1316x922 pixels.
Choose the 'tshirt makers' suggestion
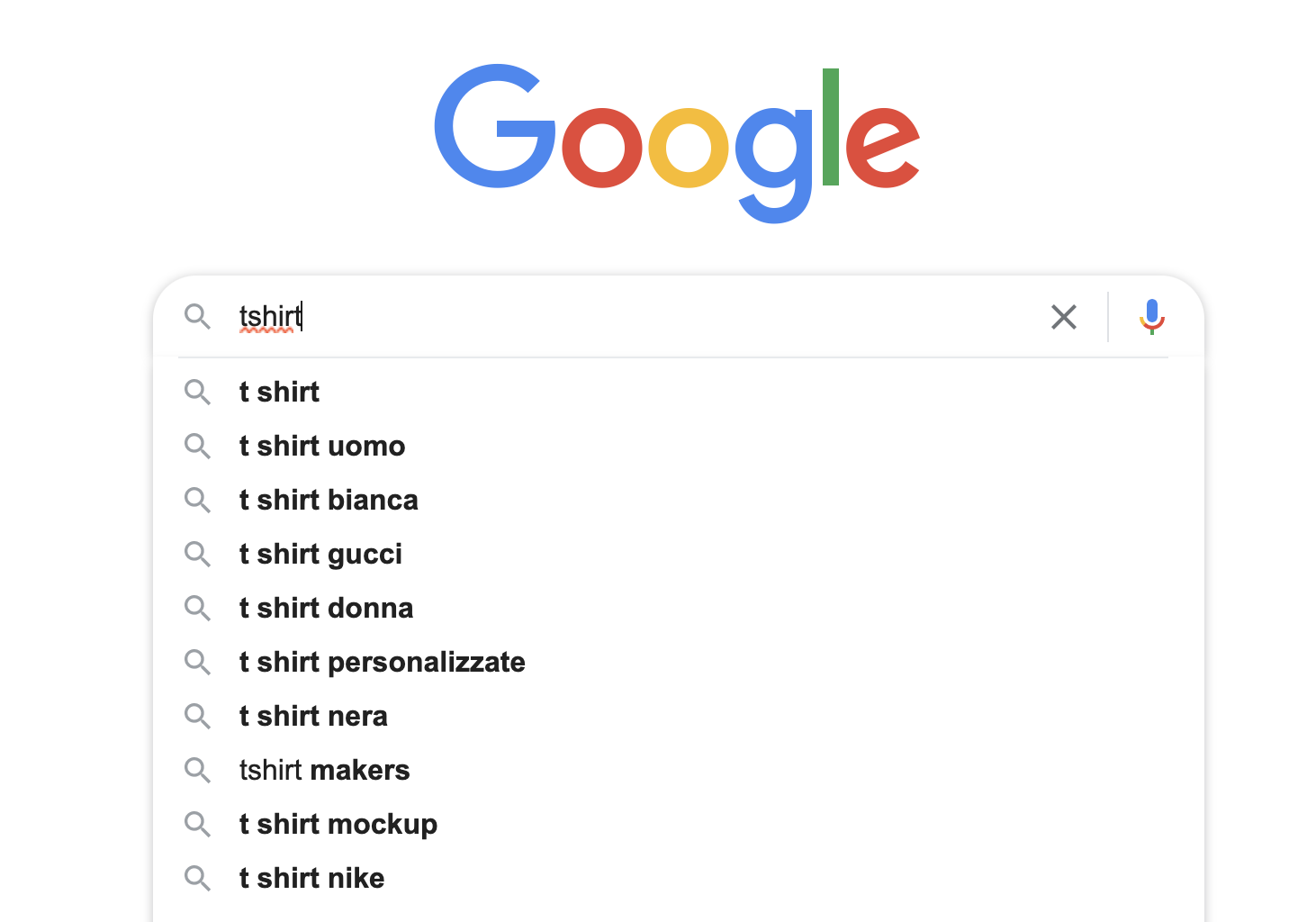pos(324,771)
